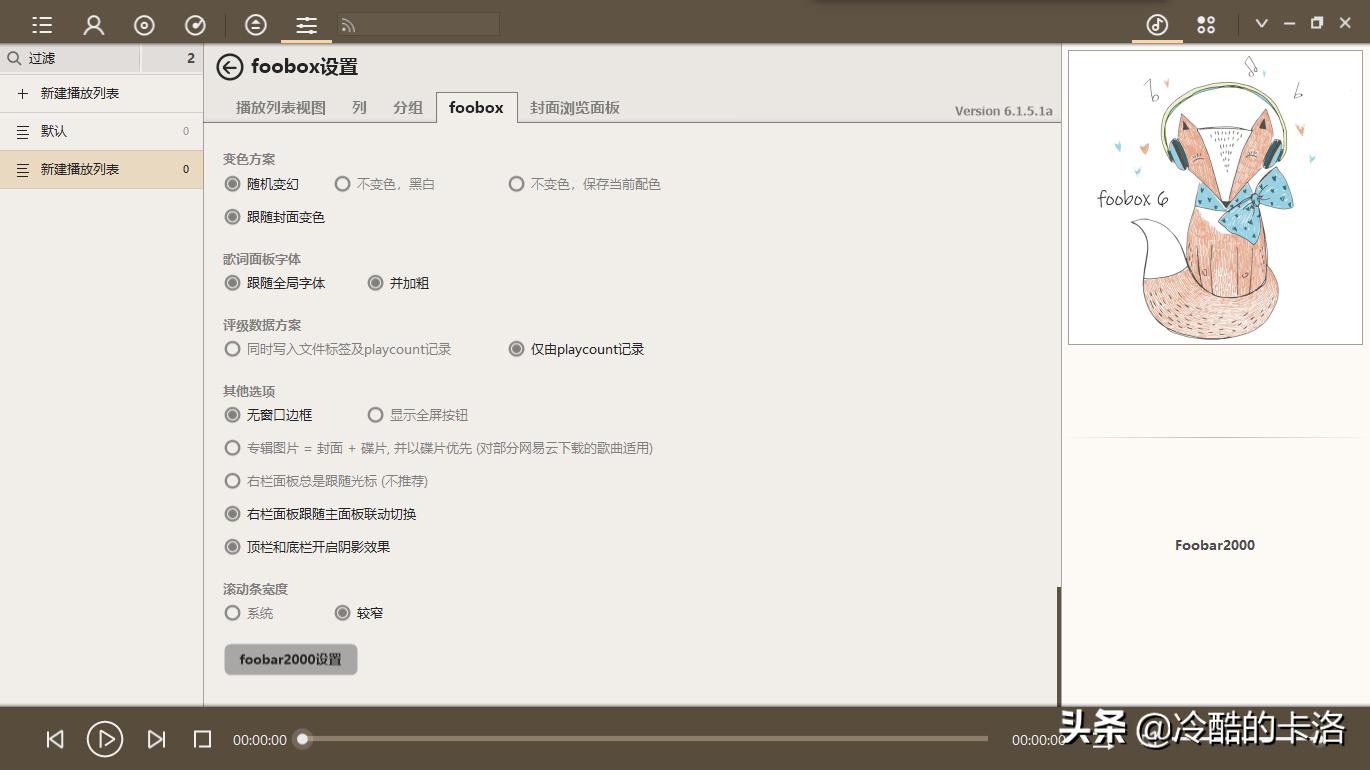Viewport: 1370px width, 770px height.
Task: Open the album disc icon in toolbar
Action: tap(144, 24)
